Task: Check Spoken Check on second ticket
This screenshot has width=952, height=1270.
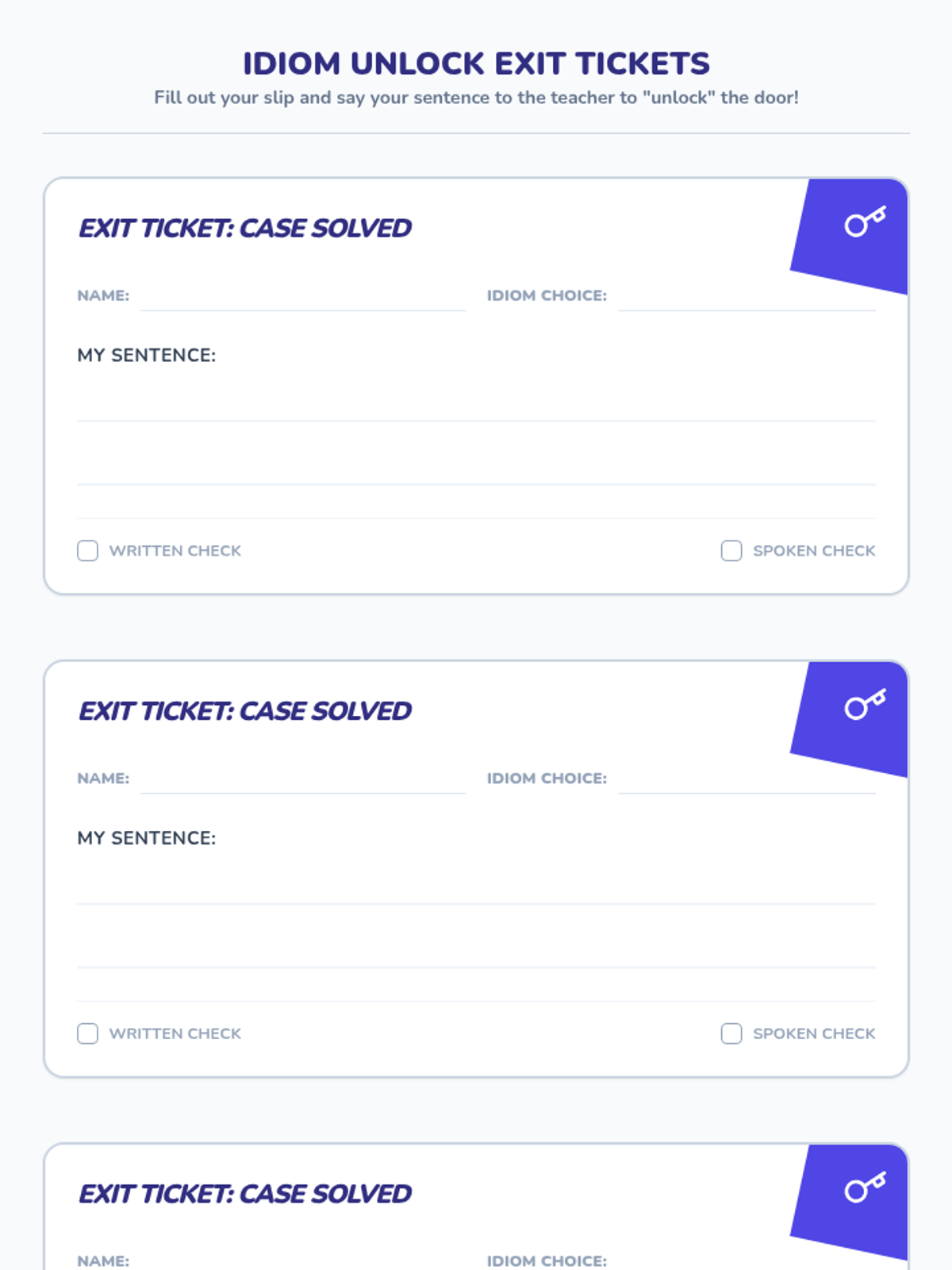Action: click(x=731, y=1033)
